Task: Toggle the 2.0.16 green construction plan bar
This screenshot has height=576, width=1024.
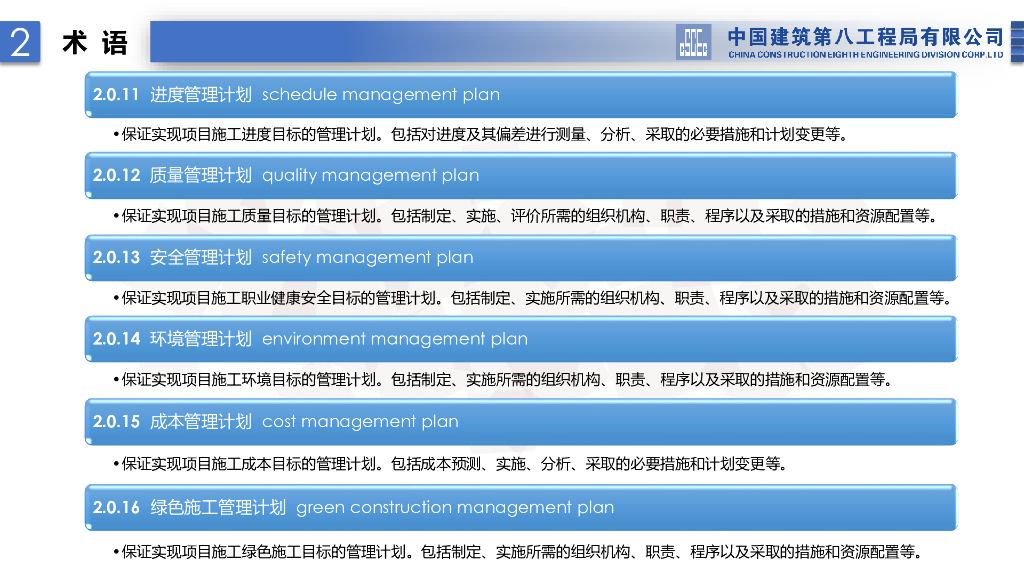Action: 520,507
